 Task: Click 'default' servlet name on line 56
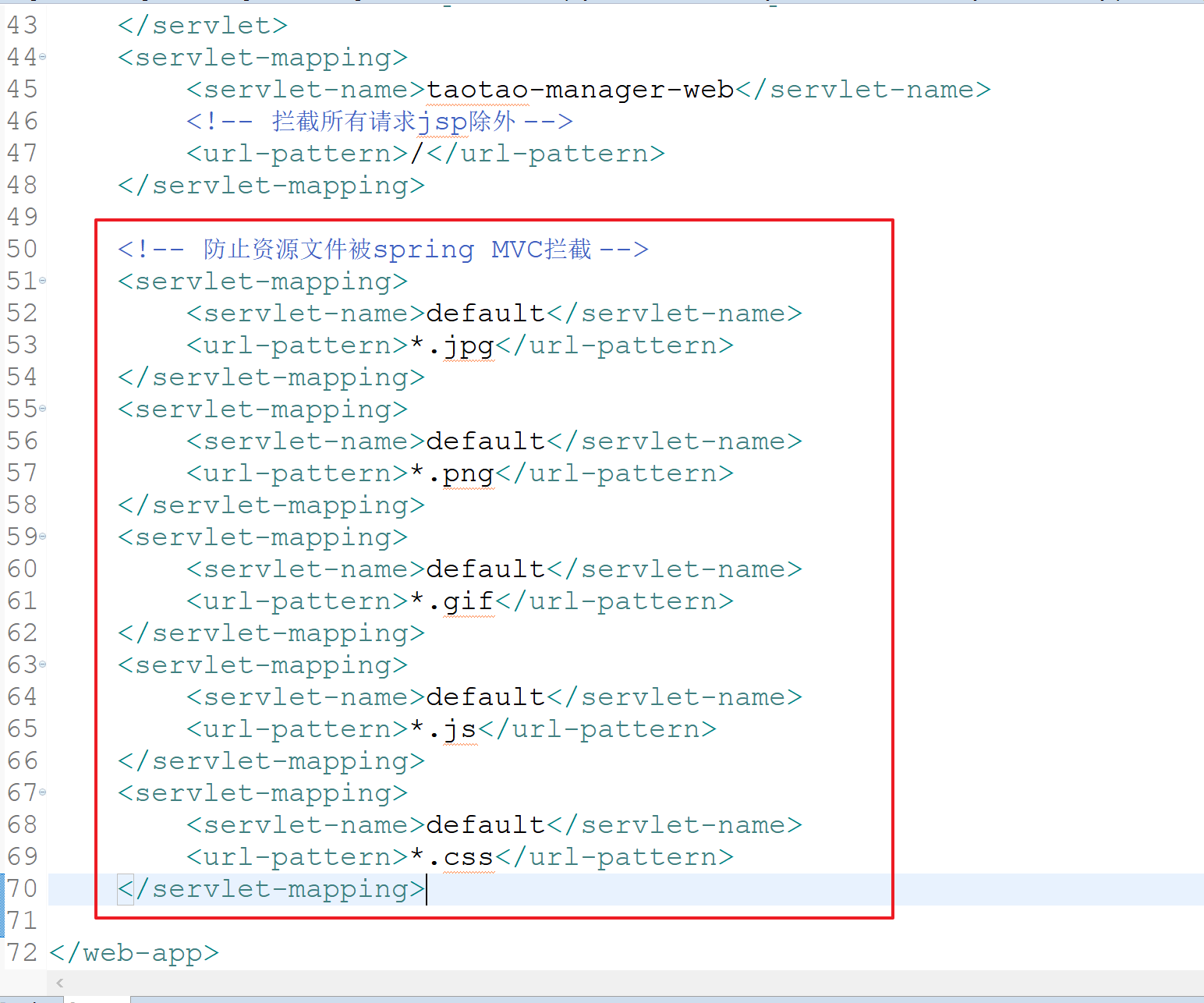(x=486, y=441)
